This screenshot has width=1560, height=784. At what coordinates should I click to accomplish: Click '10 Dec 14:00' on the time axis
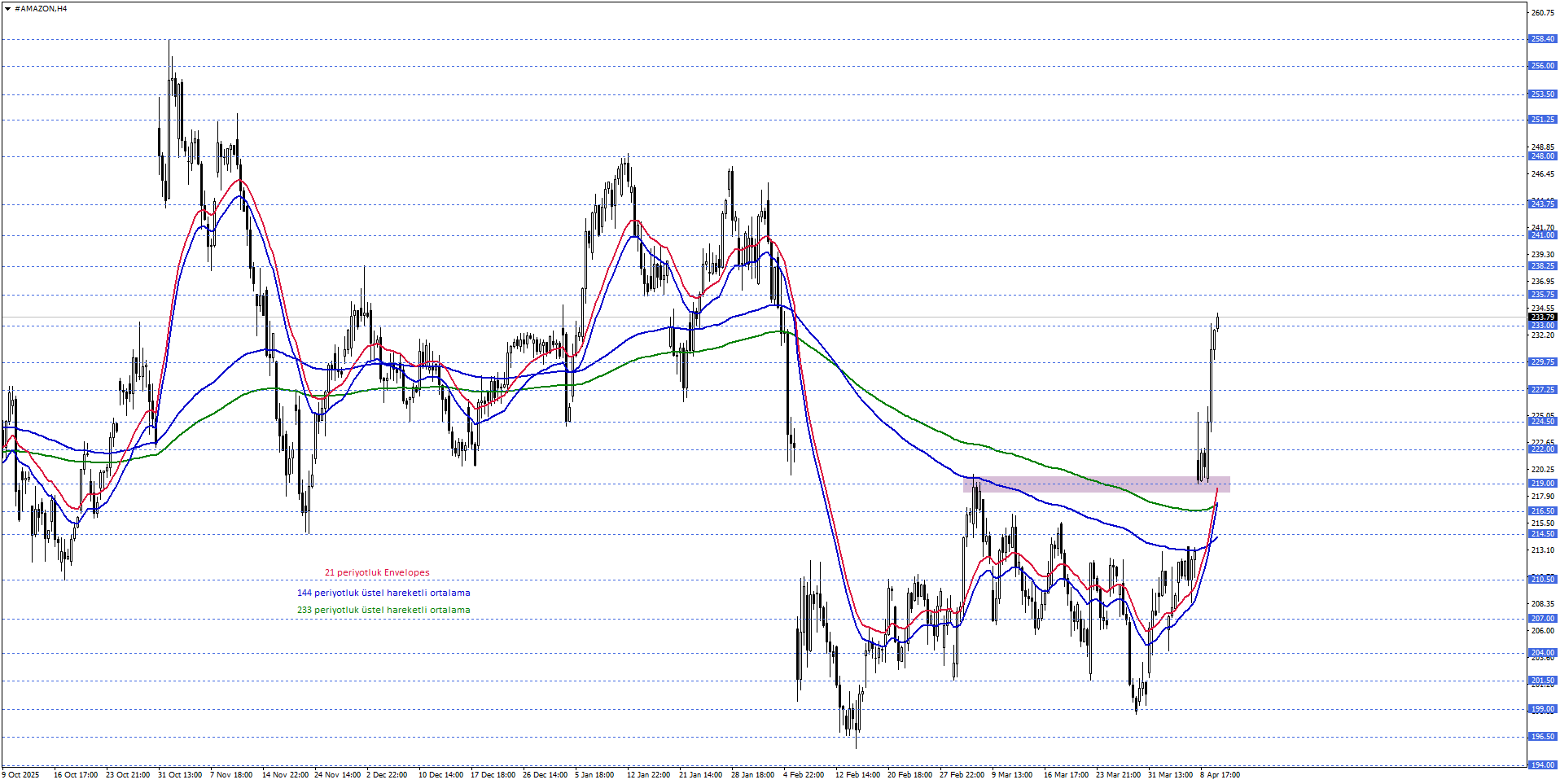tap(440, 775)
